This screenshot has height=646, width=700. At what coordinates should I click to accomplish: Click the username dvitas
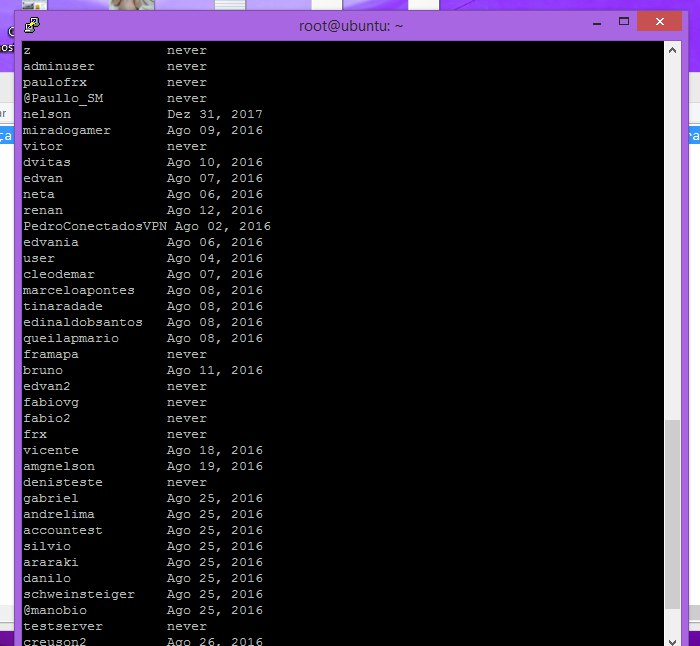tap(47, 162)
